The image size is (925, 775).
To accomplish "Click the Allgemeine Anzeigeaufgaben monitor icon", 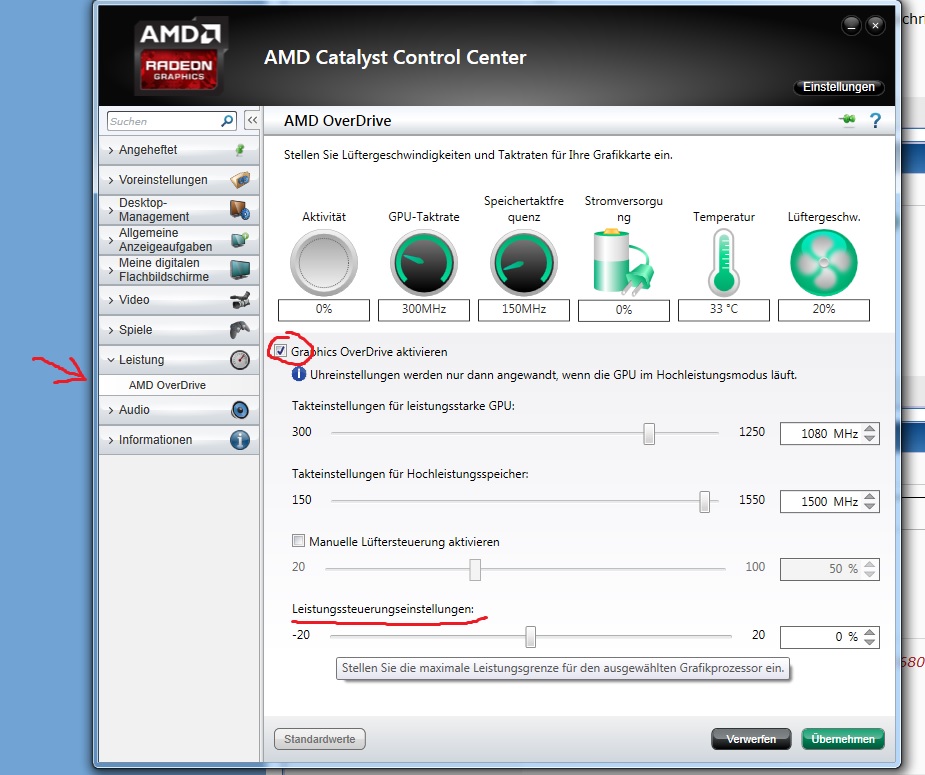I will [240, 239].
